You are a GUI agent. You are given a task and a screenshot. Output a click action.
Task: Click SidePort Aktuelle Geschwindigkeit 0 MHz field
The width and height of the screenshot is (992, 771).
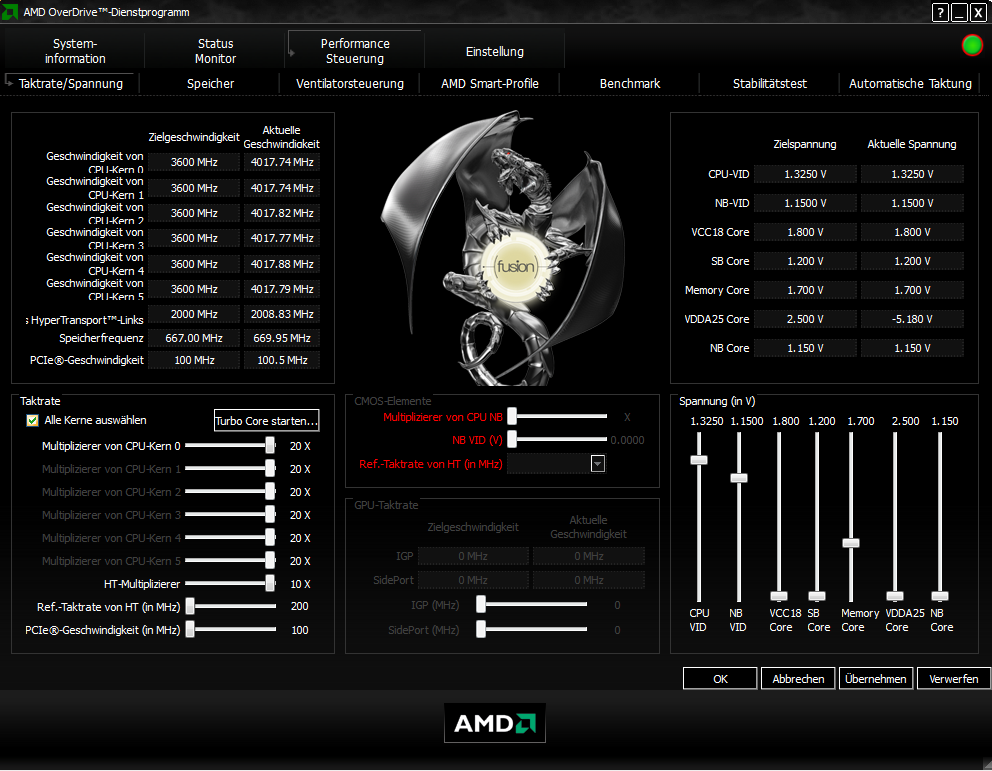pos(588,580)
